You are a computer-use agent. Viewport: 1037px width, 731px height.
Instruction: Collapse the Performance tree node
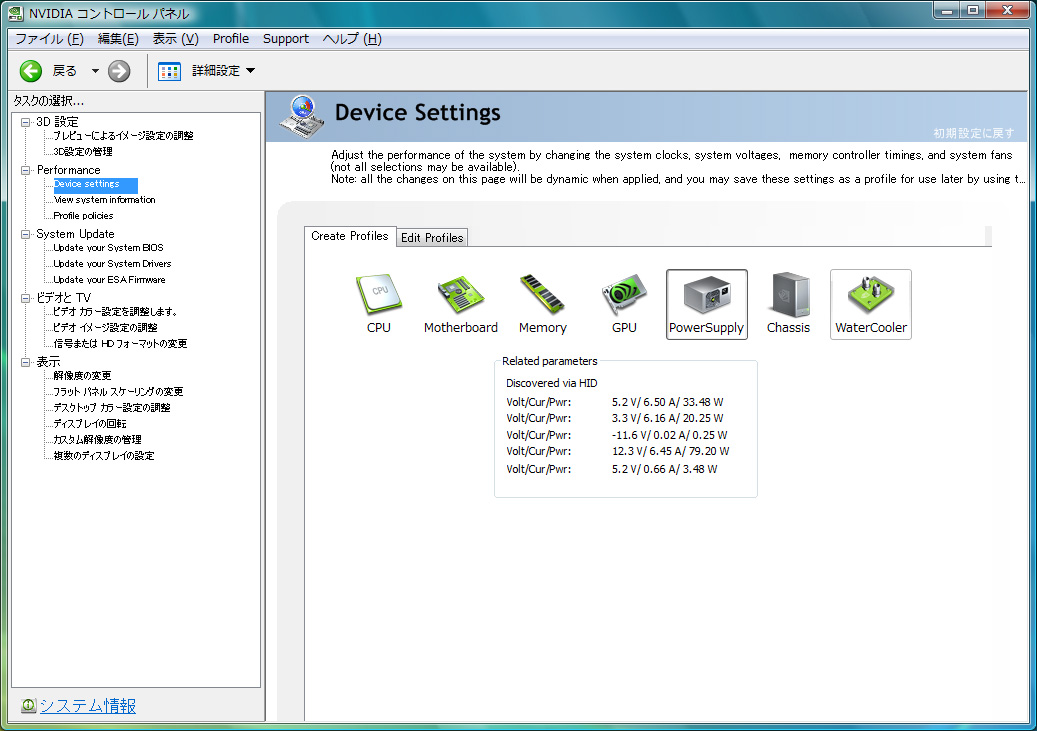[25, 170]
